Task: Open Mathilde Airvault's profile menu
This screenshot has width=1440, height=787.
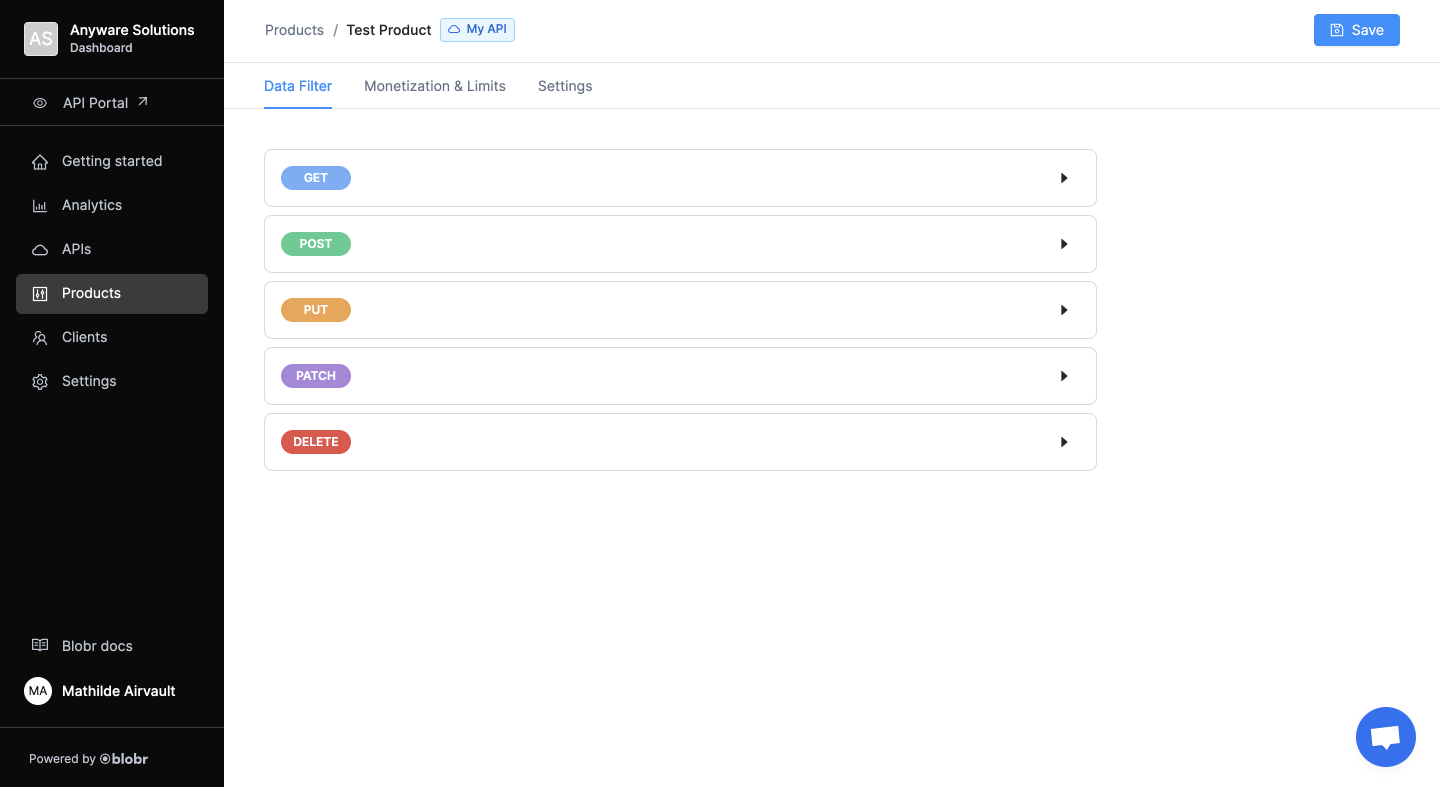Action: pos(118,691)
